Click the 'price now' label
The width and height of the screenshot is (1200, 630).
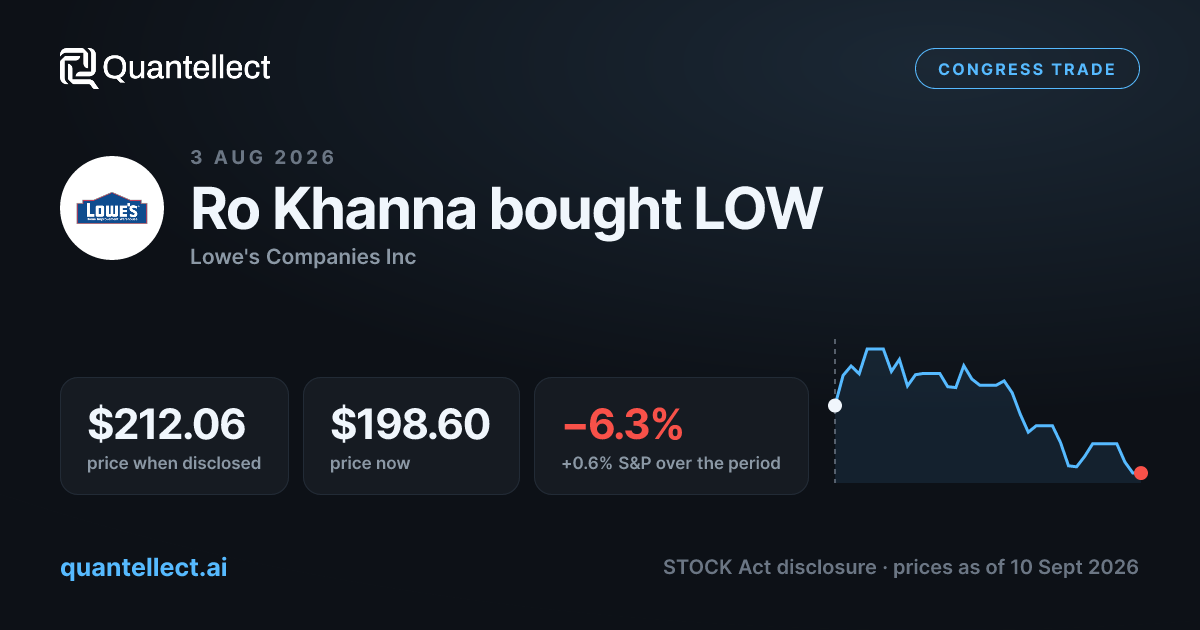click(370, 463)
